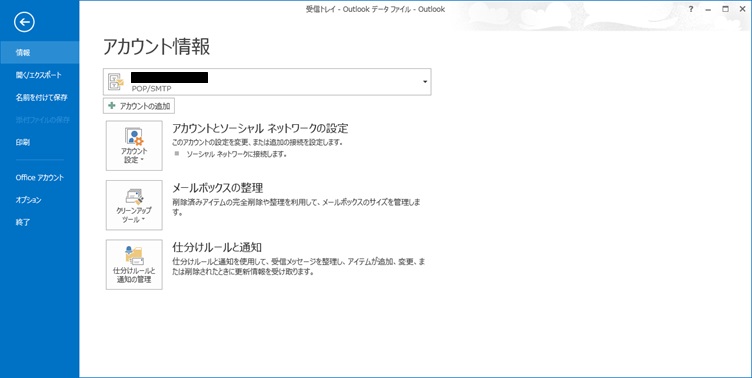
Task: Click アカウントの追加 button
Action: point(139,106)
